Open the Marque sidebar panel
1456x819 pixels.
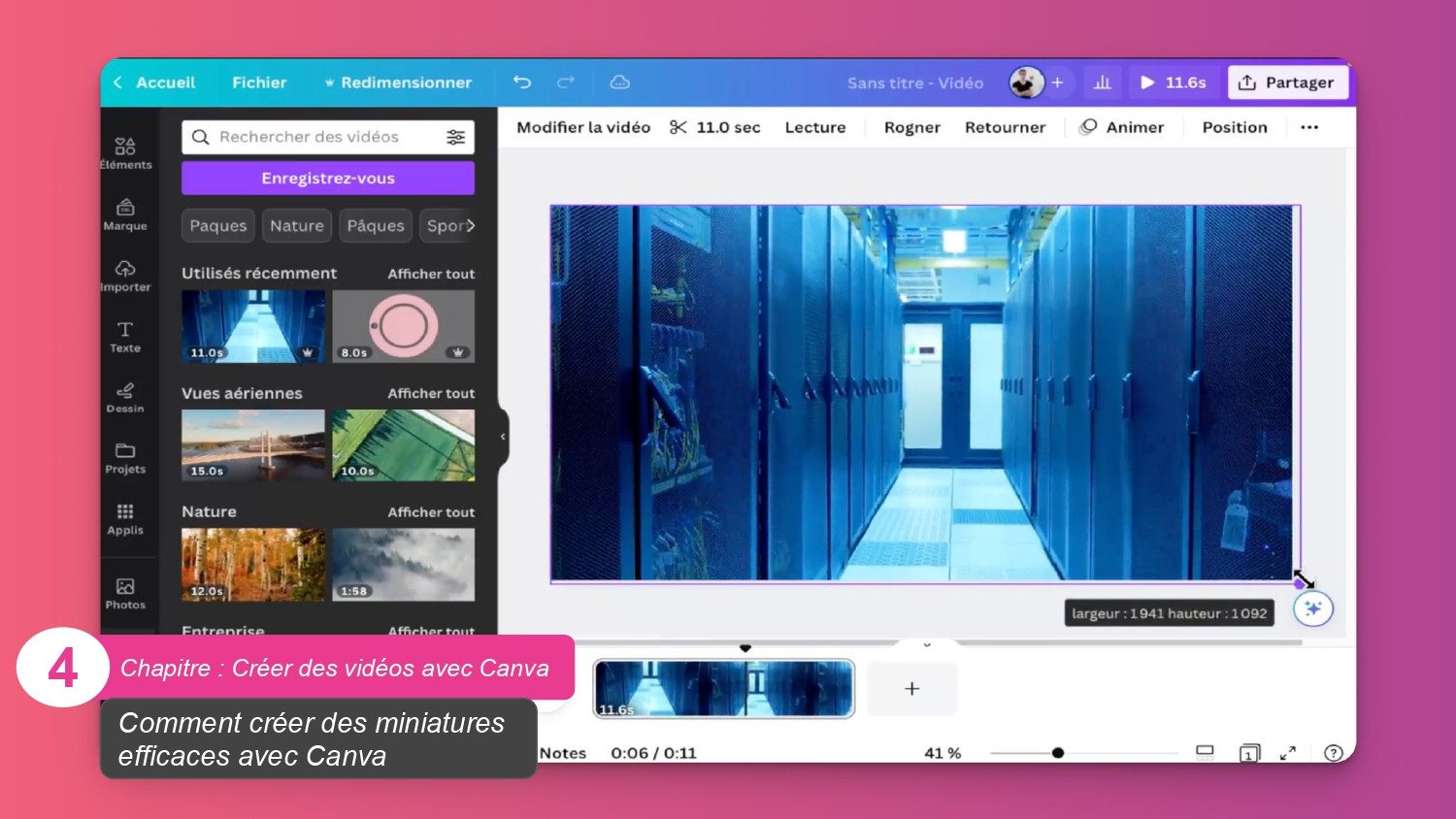[125, 214]
